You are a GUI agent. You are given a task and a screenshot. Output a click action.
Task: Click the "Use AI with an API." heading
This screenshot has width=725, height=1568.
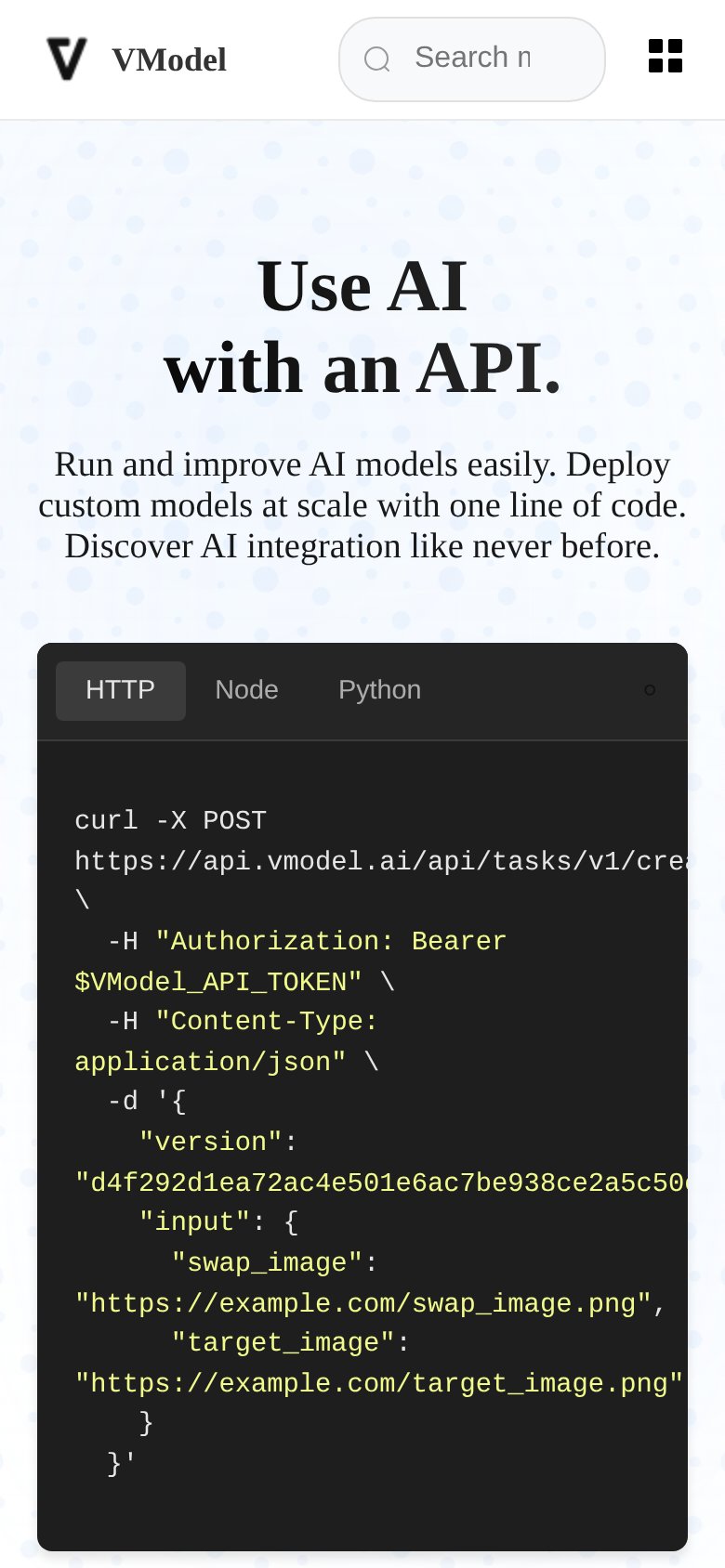tap(362, 327)
